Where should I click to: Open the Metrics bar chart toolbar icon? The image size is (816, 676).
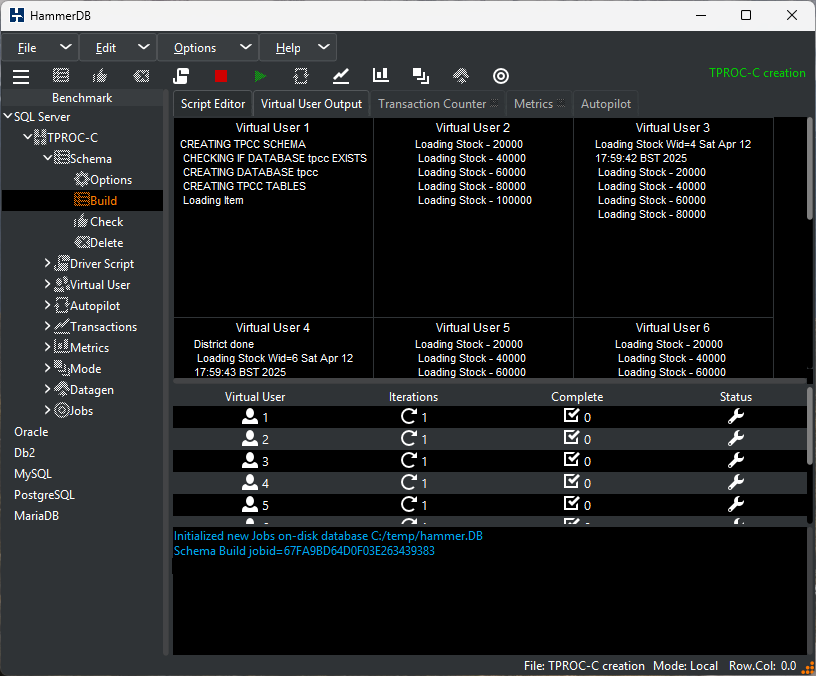pyautogui.click(x=381, y=75)
